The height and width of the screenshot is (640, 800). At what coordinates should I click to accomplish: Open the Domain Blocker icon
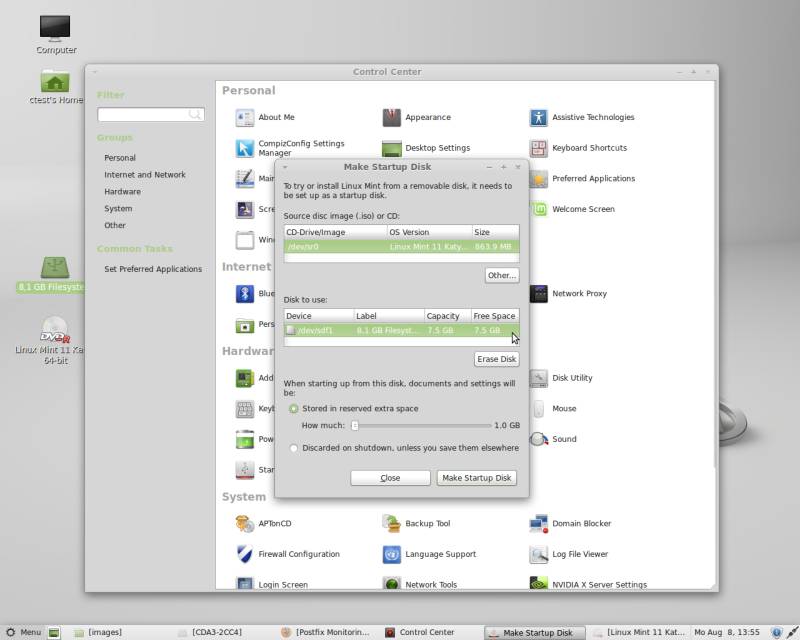[x=539, y=523]
